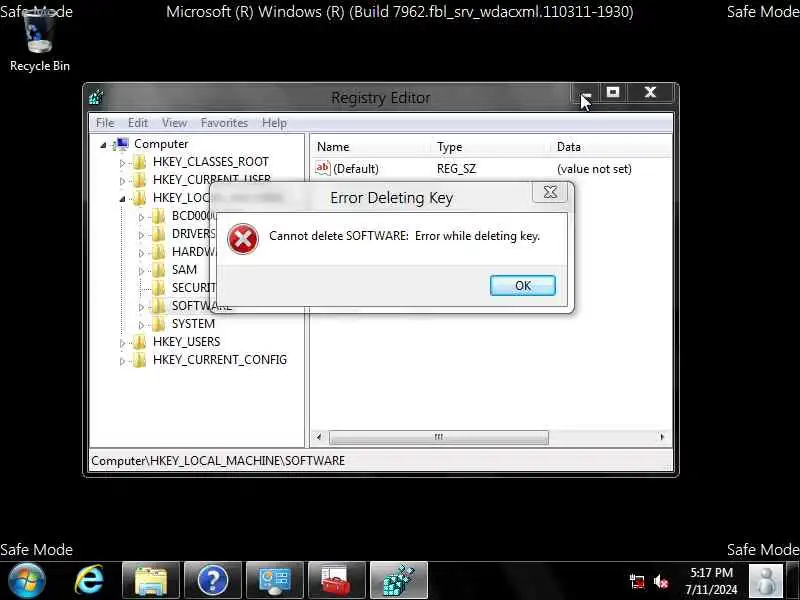Image resolution: width=800 pixels, height=600 pixels.
Task: Click the REG_SZ type cell
Action: tap(456, 169)
